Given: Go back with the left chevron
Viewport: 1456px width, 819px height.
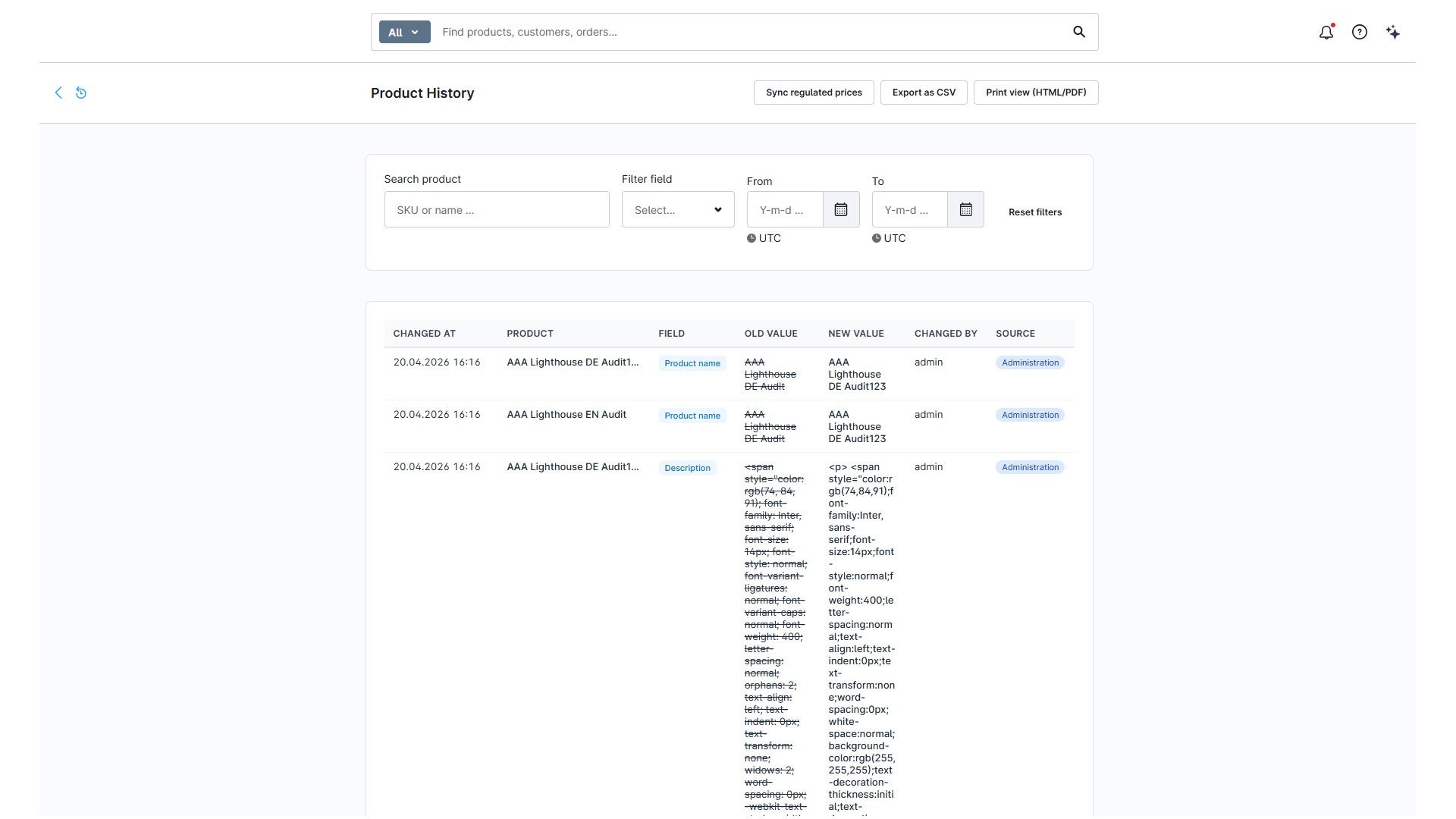Looking at the screenshot, I should pyautogui.click(x=58, y=93).
